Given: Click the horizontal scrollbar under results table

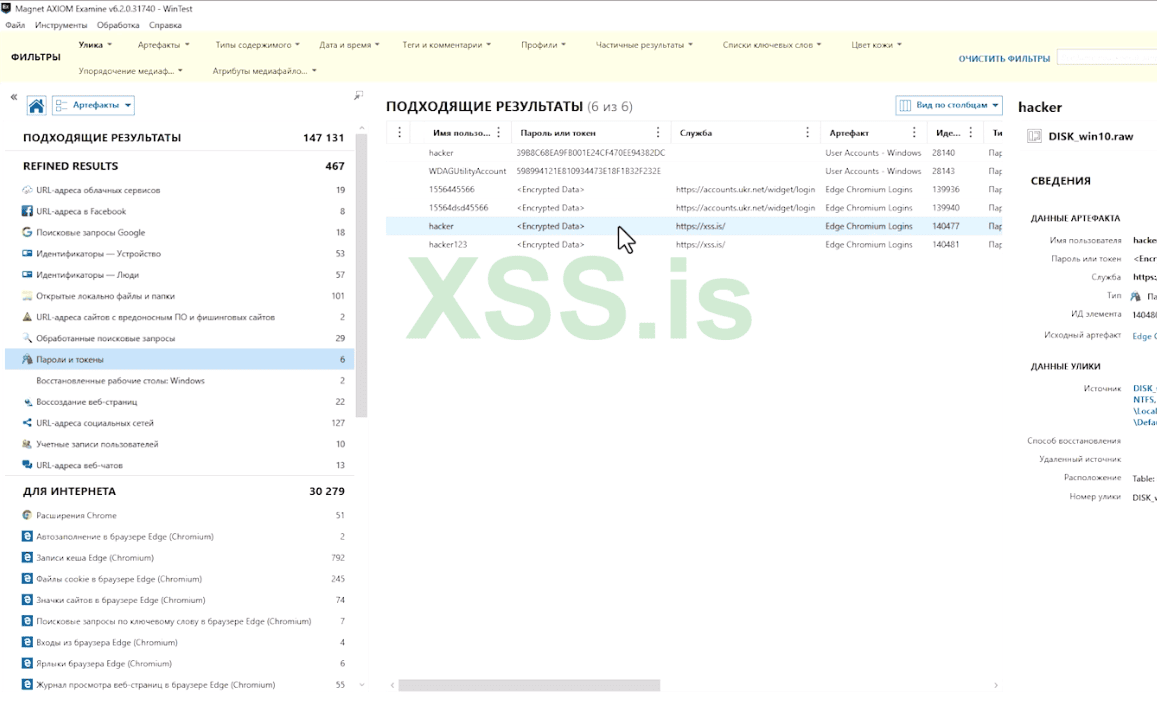Looking at the screenshot, I should pyautogui.click(x=529, y=686).
